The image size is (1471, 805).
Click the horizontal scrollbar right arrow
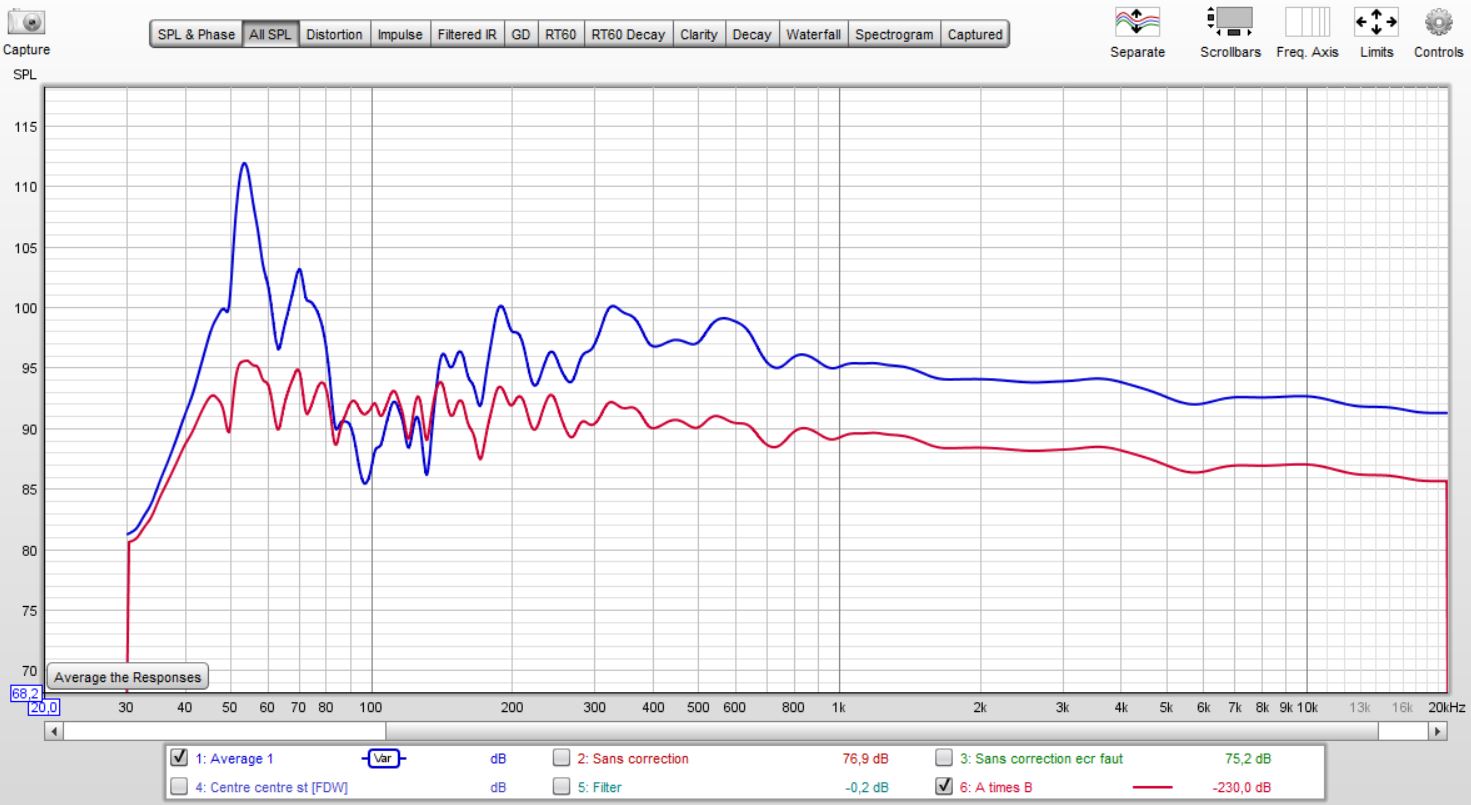pos(1438,731)
